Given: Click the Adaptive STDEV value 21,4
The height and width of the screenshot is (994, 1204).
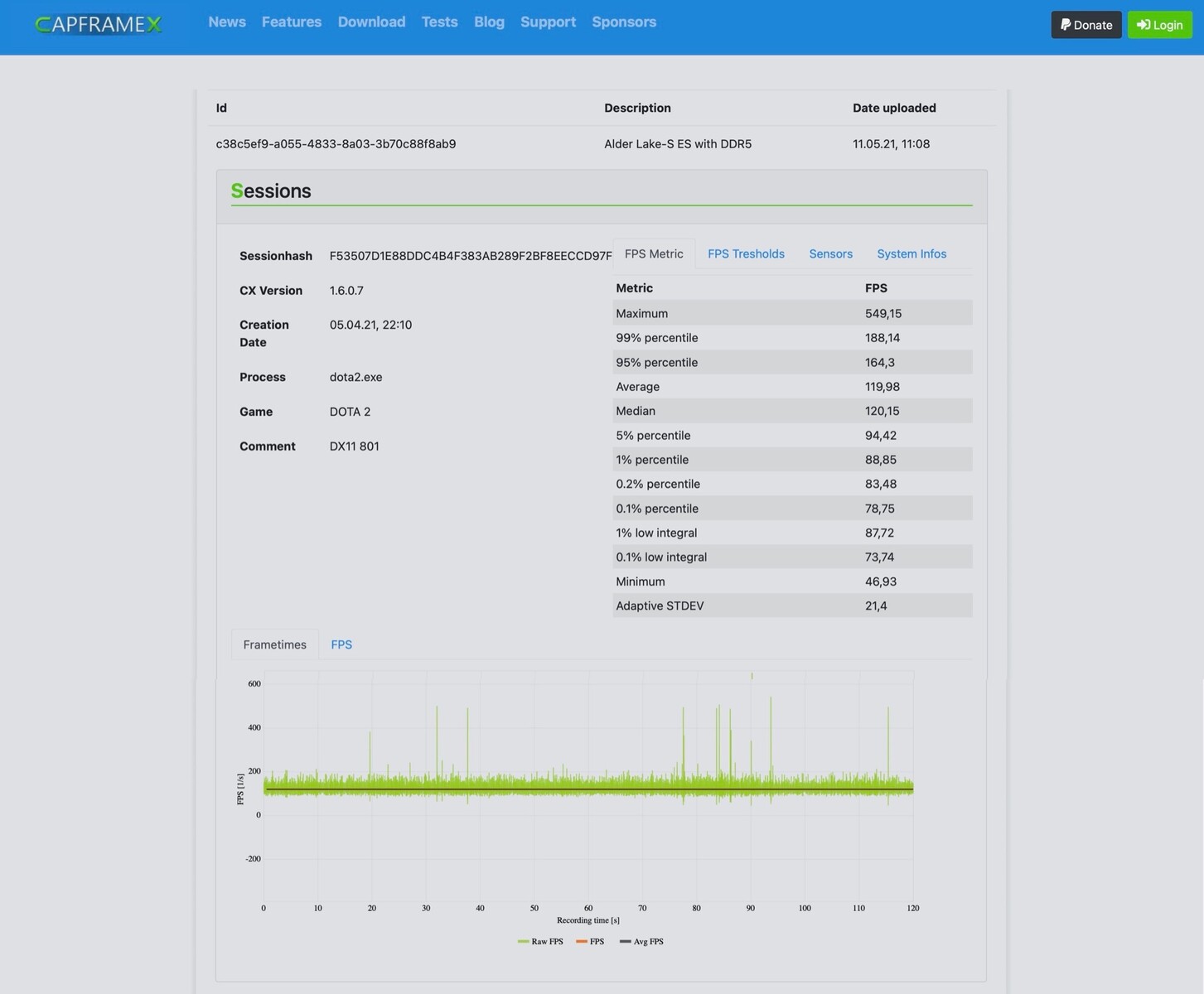Looking at the screenshot, I should click(876, 606).
